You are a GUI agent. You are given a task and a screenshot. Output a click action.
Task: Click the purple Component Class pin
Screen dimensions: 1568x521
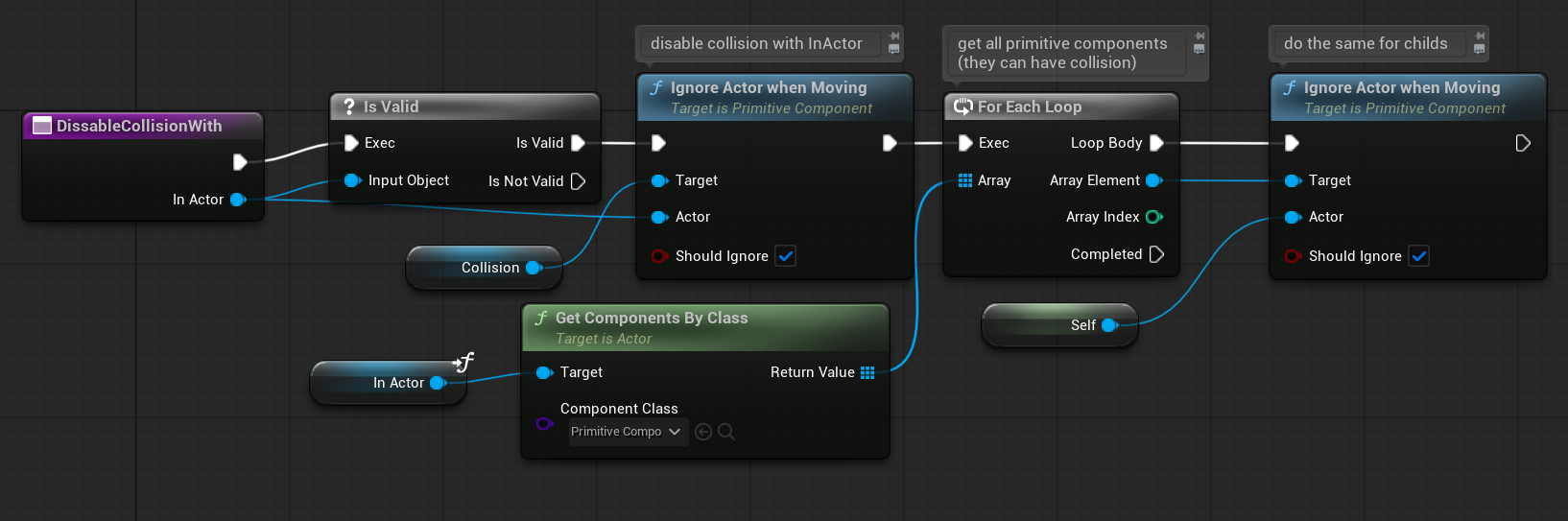point(544,423)
